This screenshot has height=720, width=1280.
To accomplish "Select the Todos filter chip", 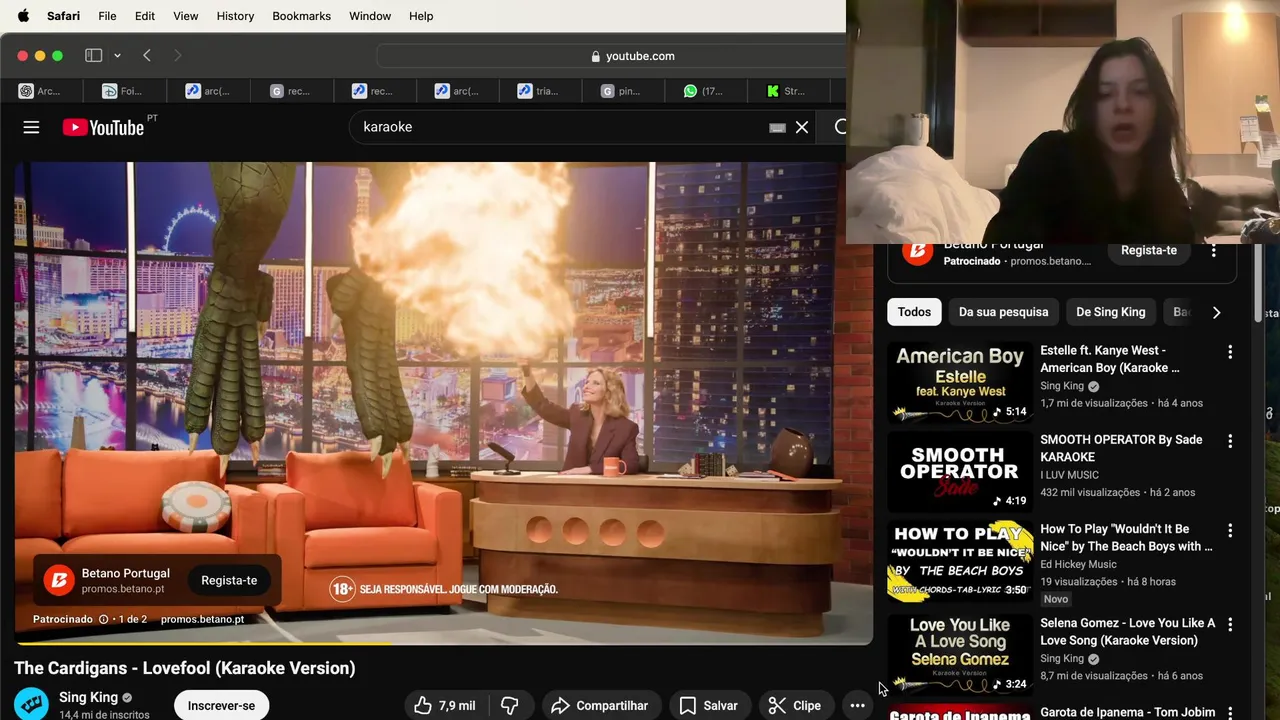I will [x=914, y=312].
